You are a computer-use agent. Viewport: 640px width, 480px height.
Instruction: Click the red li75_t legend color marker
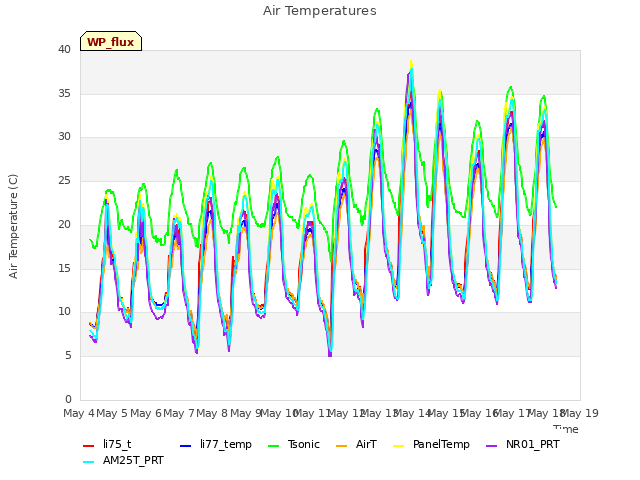click(x=89, y=446)
